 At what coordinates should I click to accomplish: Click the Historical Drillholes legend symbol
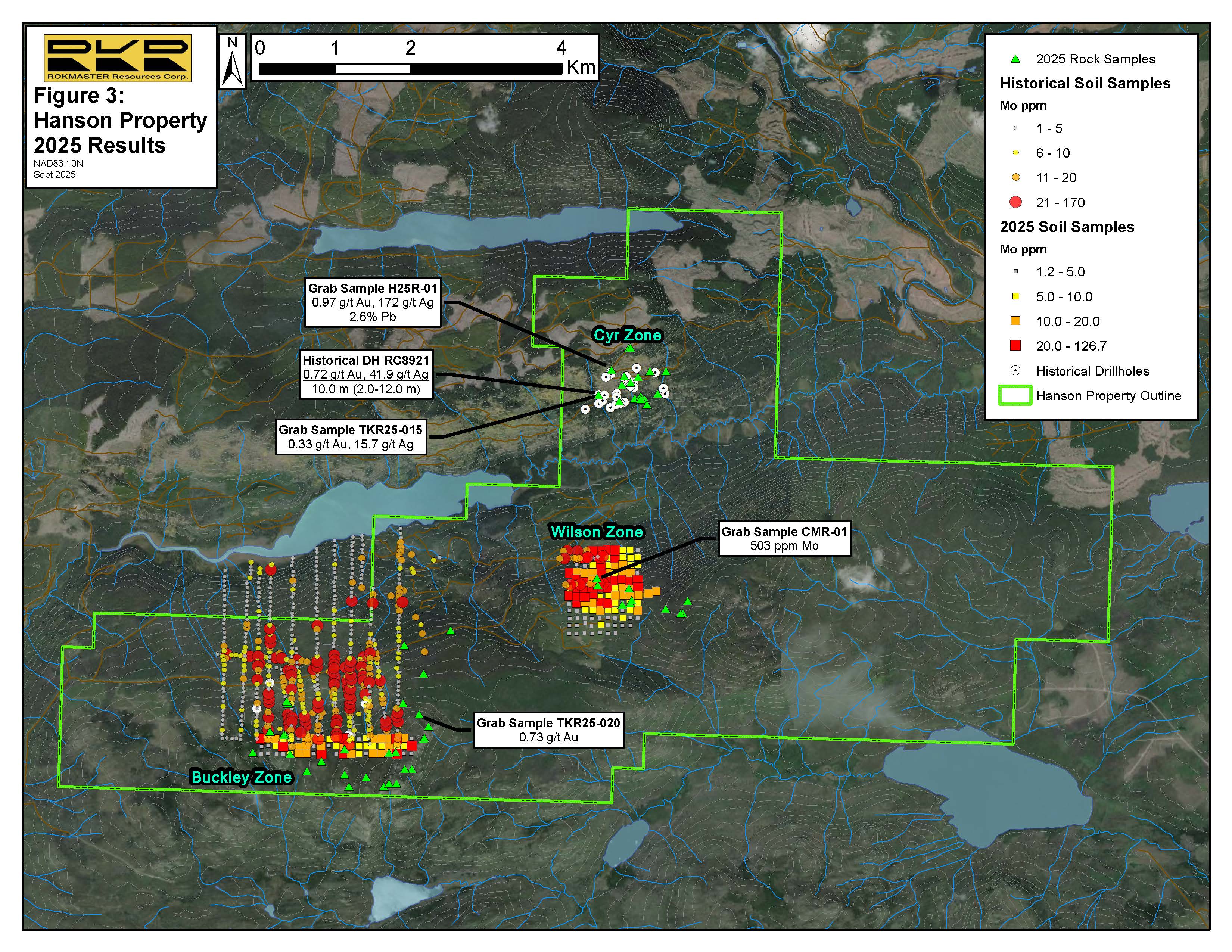pyautogui.click(x=1015, y=371)
